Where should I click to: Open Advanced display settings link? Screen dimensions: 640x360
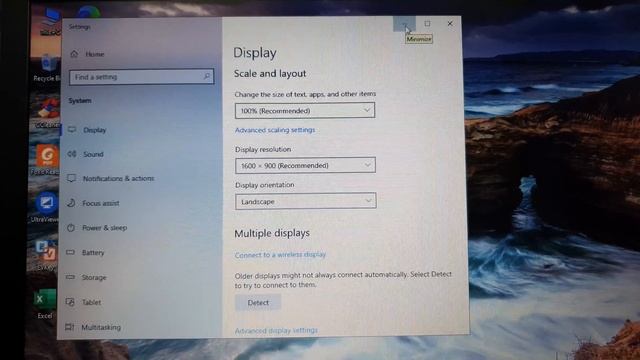(276, 330)
